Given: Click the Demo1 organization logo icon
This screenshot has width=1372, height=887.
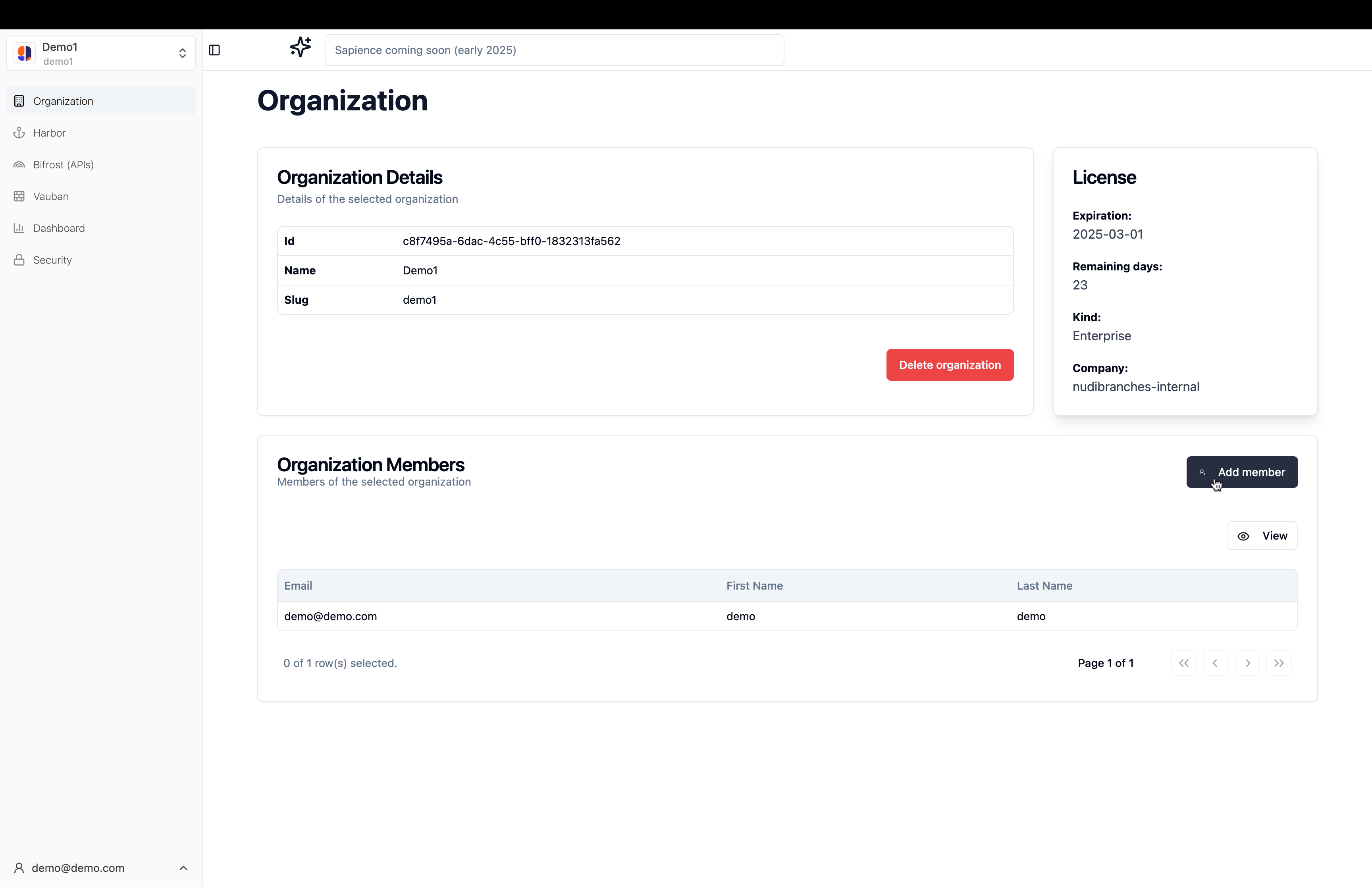Looking at the screenshot, I should click(x=25, y=53).
